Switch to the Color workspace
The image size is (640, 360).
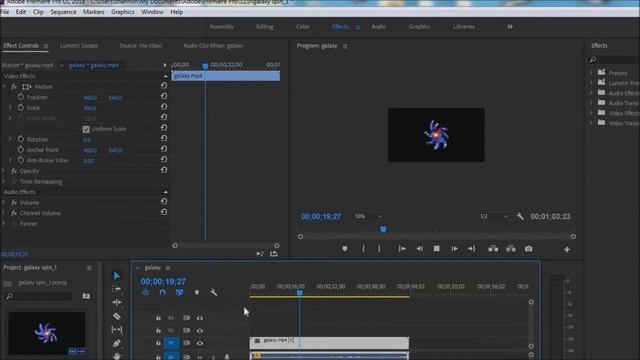[302, 27]
